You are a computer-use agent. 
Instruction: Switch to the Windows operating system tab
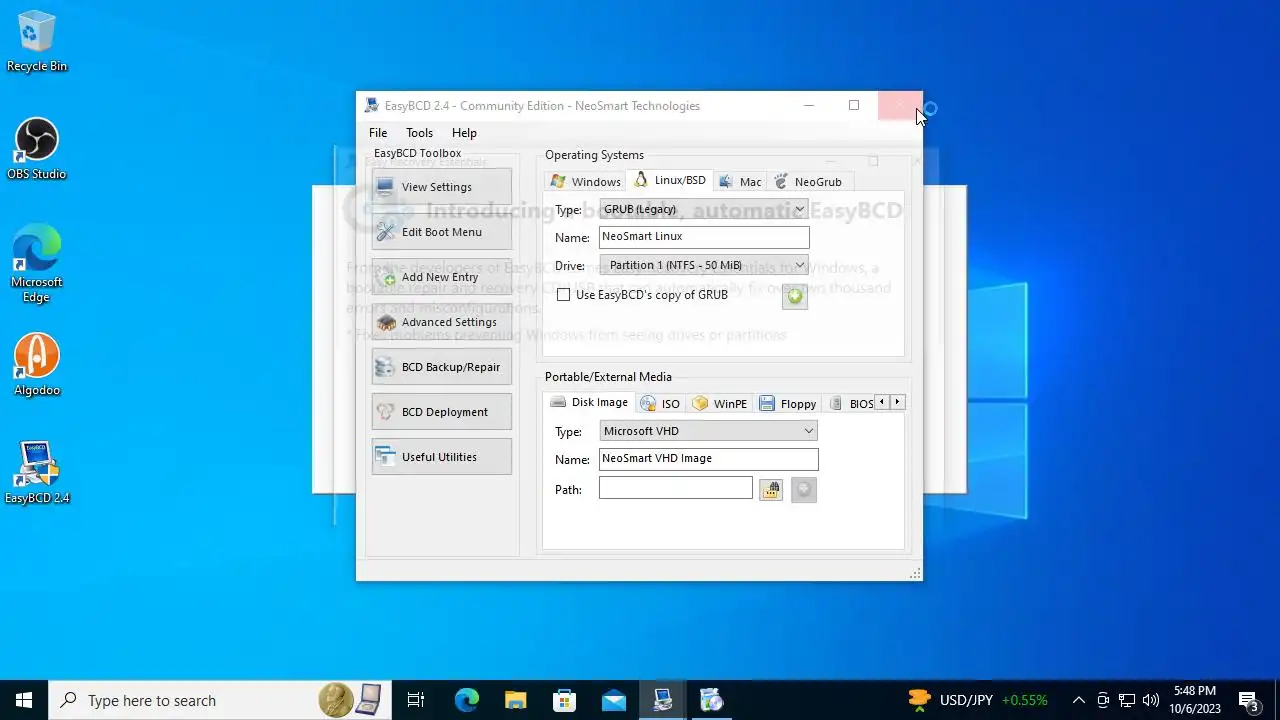pyautogui.click(x=586, y=182)
